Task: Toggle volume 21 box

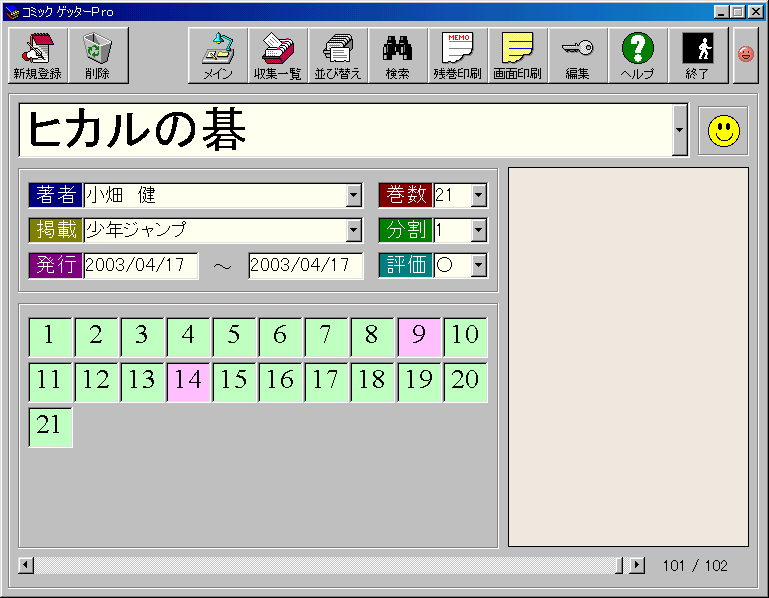Action: (x=51, y=427)
